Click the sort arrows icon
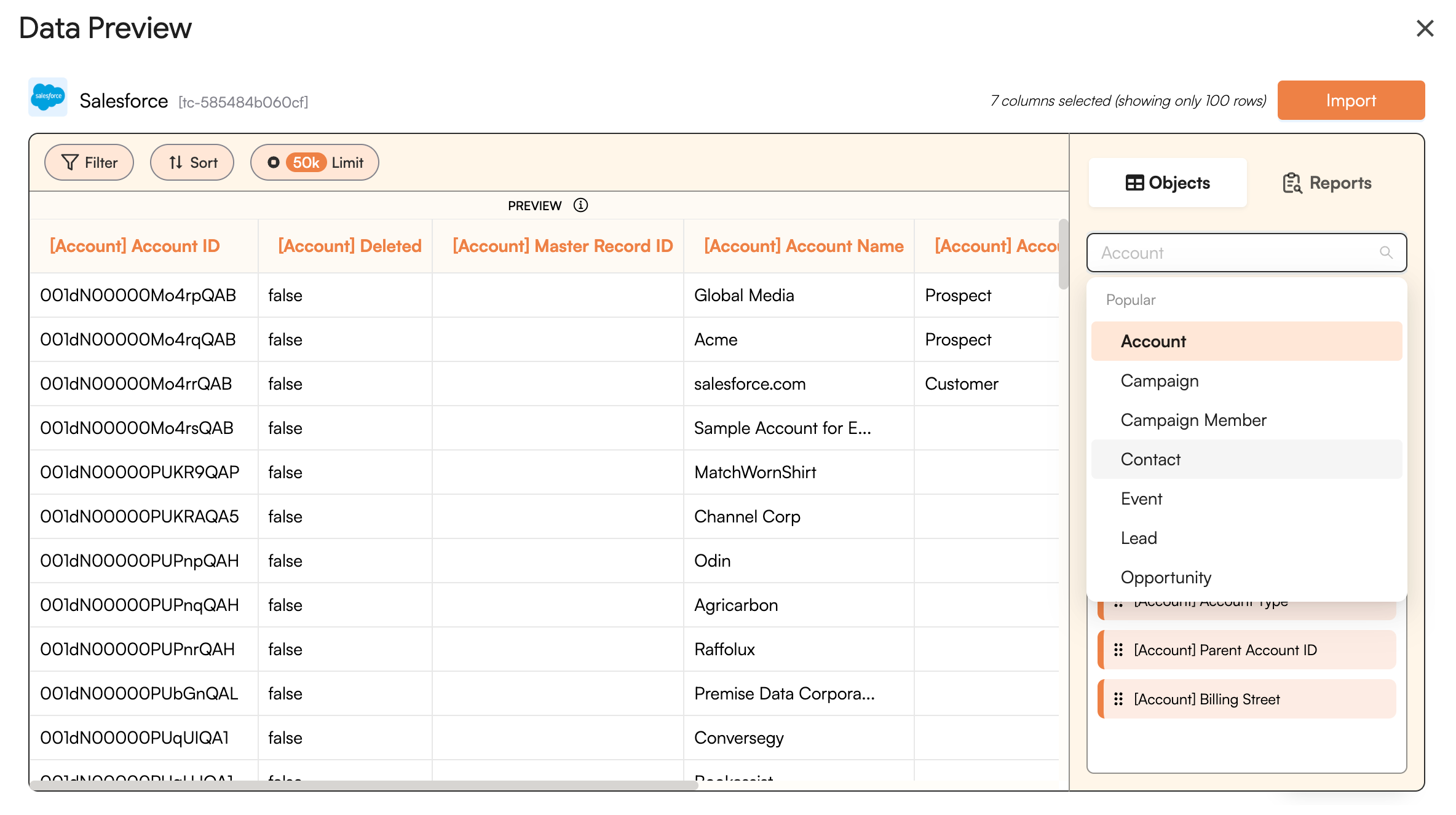The width and height of the screenshot is (1456, 815). click(x=176, y=162)
